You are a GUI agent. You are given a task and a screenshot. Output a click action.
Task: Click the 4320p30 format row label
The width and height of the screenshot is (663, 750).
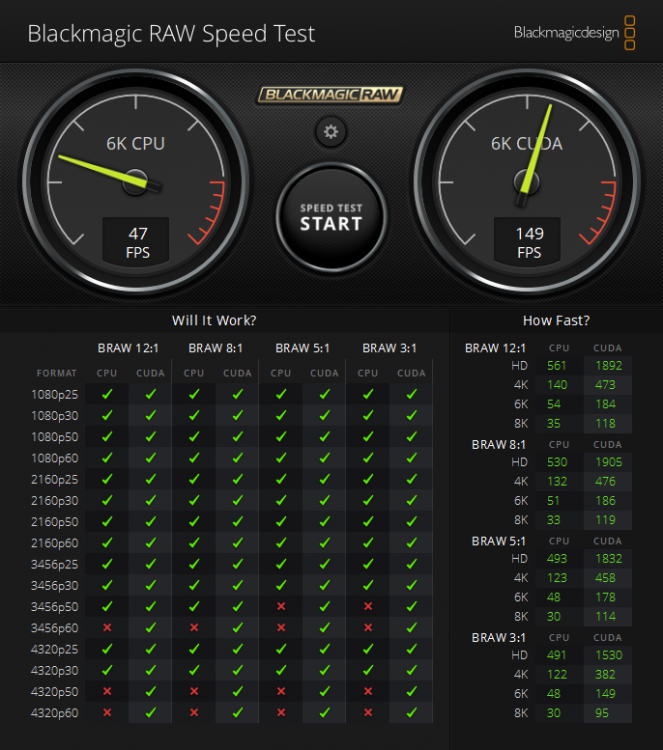(x=55, y=671)
